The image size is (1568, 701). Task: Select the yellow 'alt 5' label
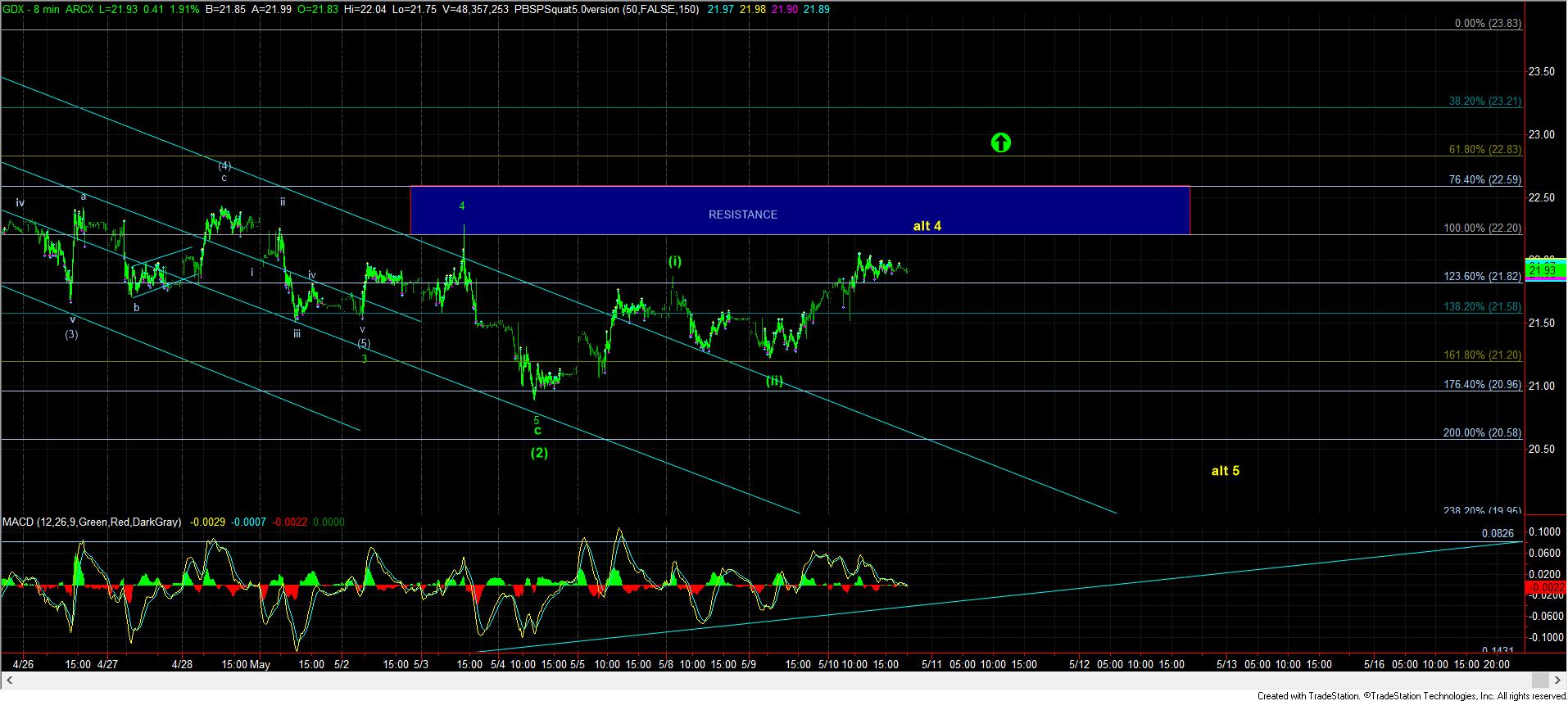coord(1225,471)
